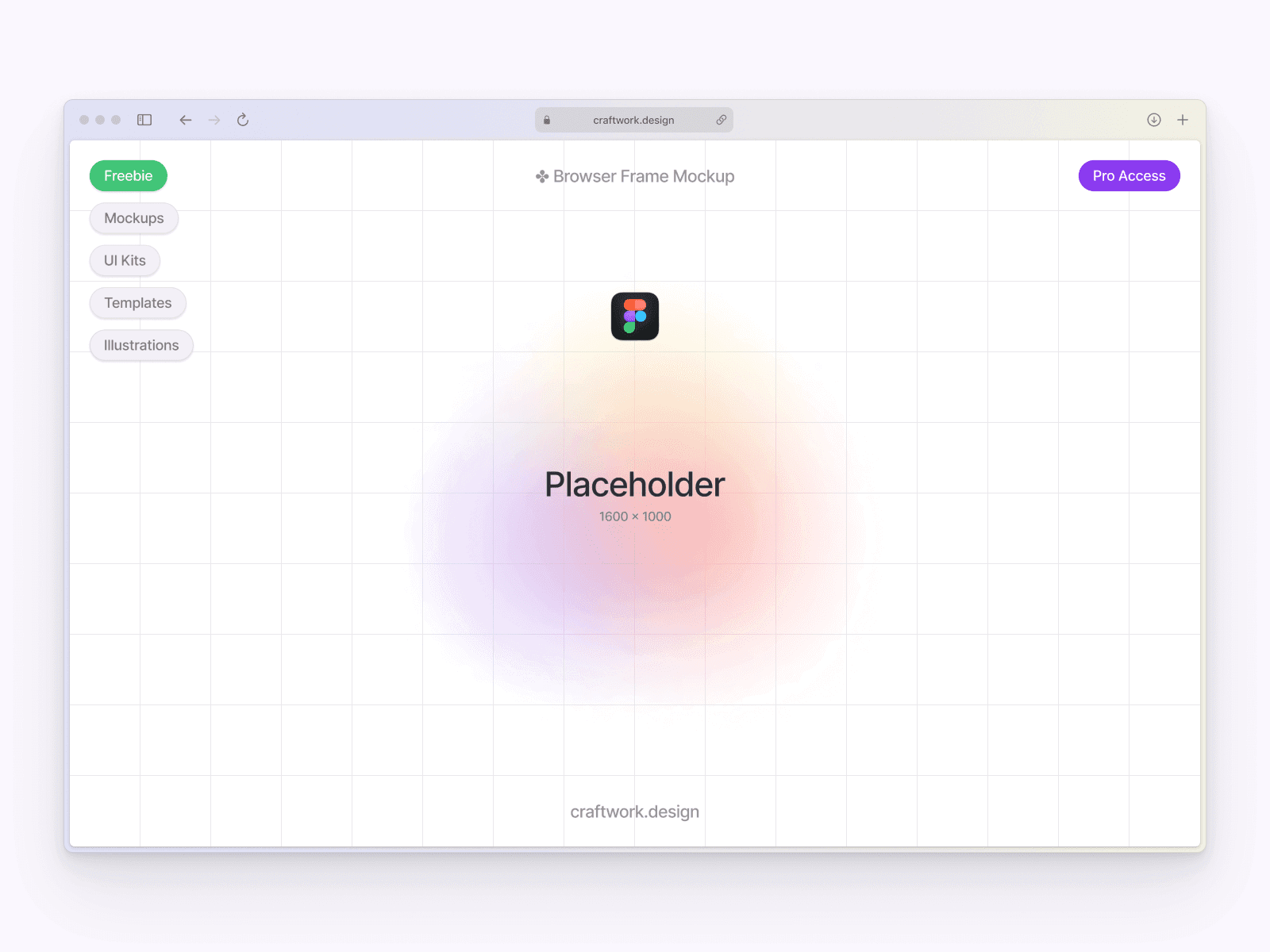Screen dimensions: 1270x952
Task: Click the middle gray window control dot
Action: pyautogui.click(x=100, y=120)
